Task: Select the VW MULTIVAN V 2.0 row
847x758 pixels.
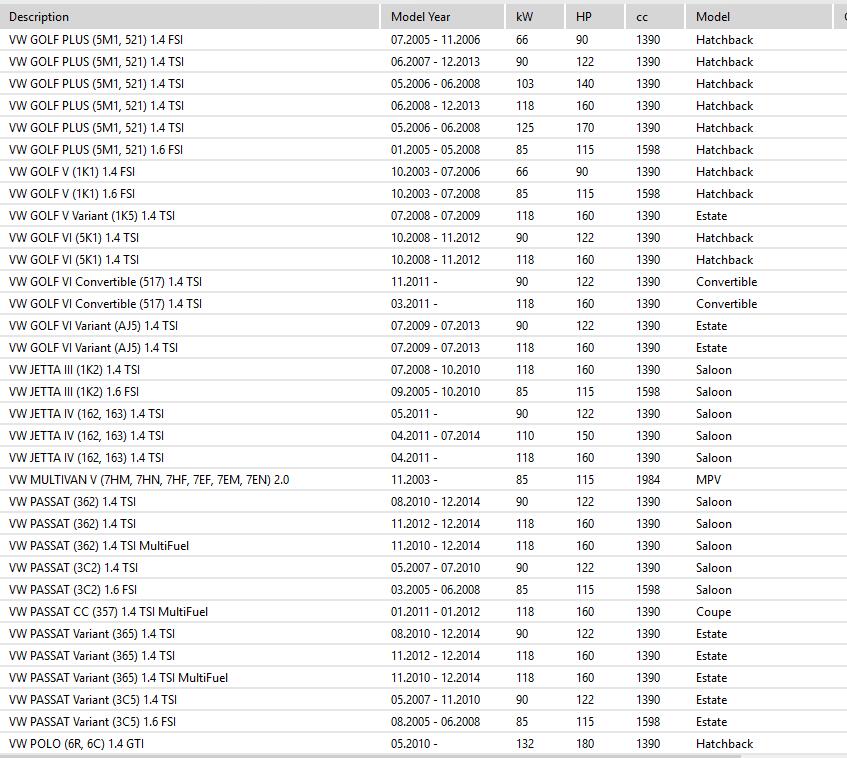Action: [x=149, y=480]
